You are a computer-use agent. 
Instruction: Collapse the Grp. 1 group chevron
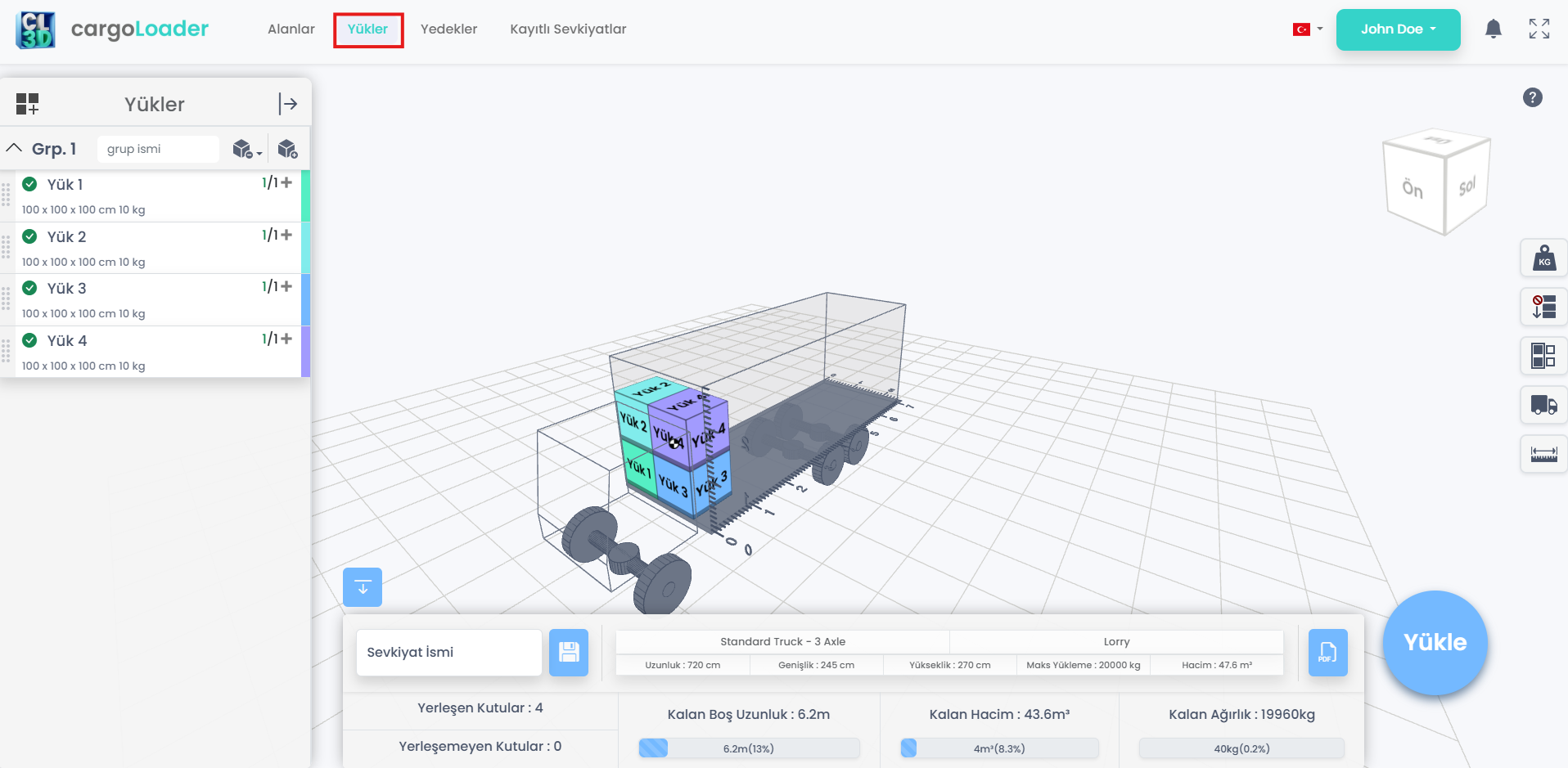tap(14, 148)
